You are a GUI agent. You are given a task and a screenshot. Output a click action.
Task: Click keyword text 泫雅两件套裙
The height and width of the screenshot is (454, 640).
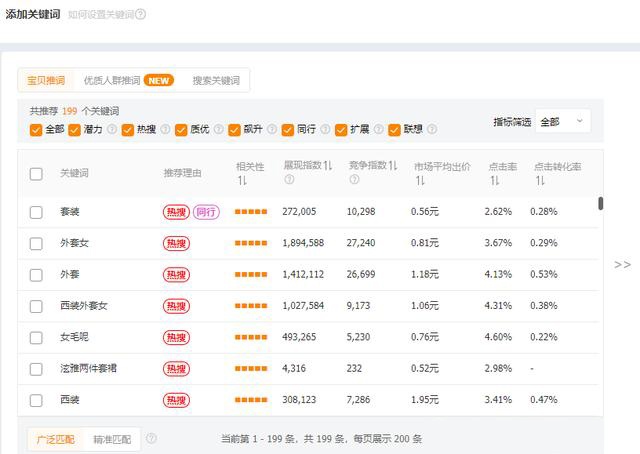[x=88, y=369]
